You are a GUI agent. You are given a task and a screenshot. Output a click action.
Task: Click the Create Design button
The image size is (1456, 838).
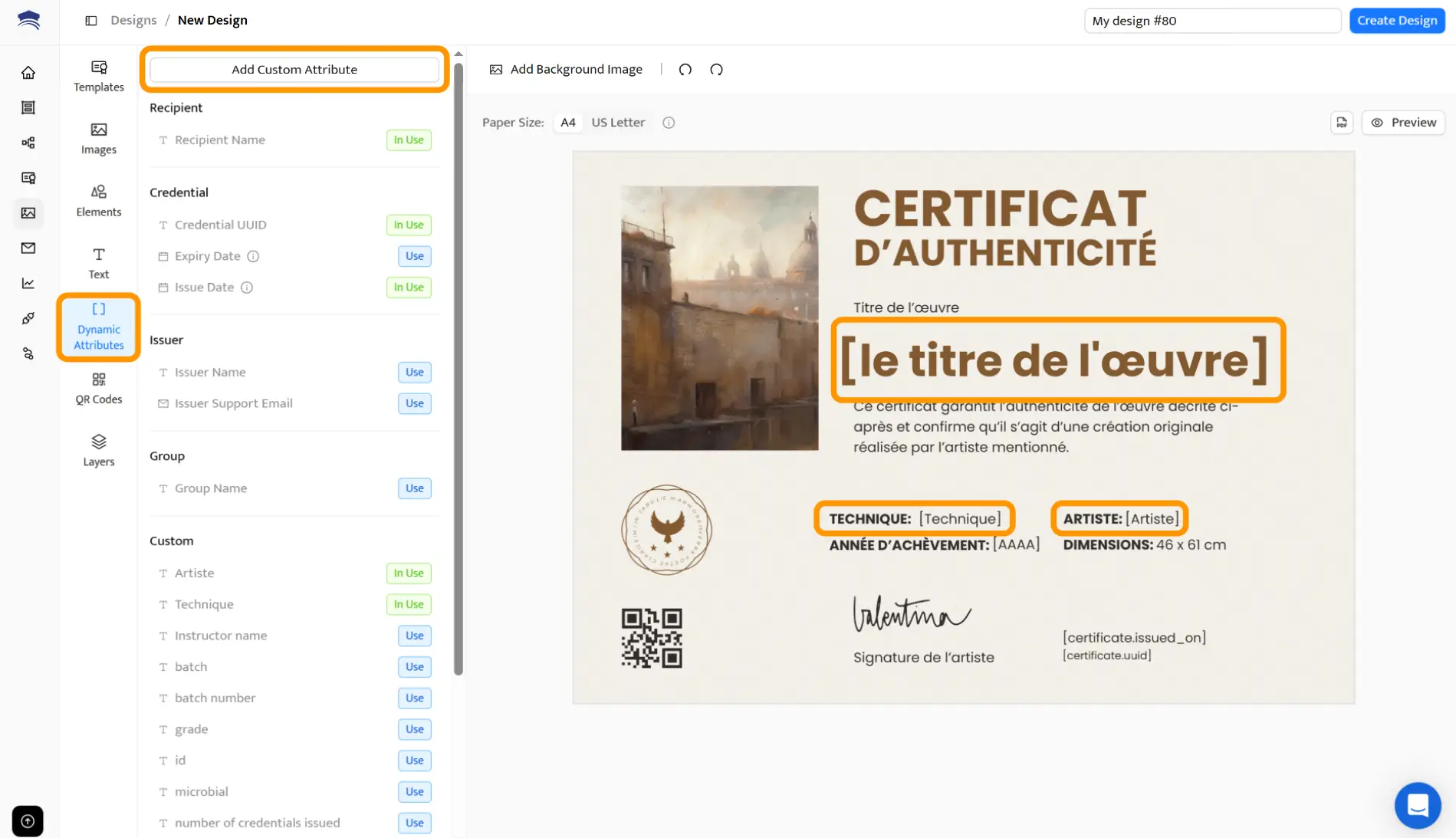click(1397, 21)
